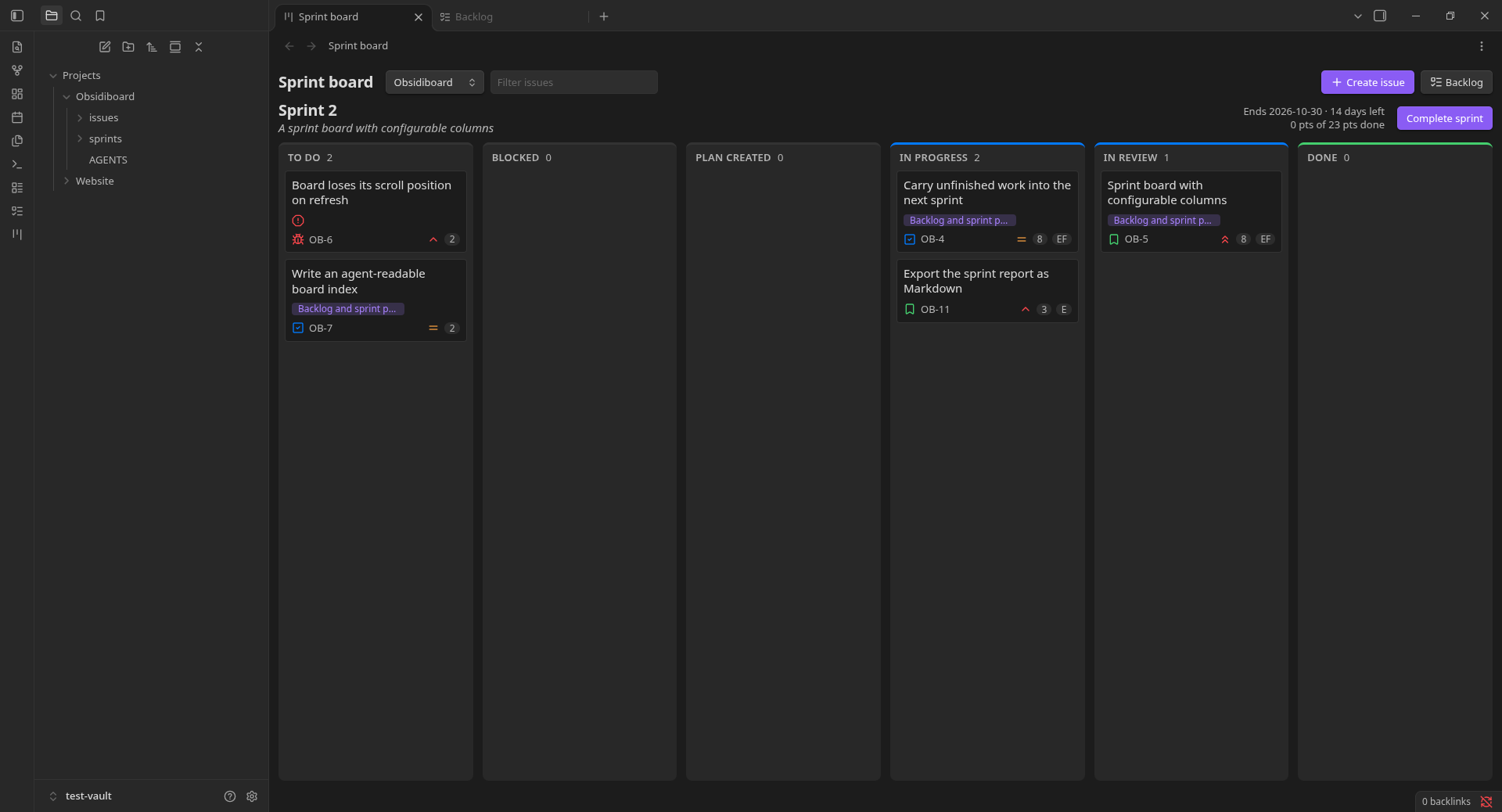Collapse all folders in the file explorer
1502x812 pixels.
tap(199, 47)
